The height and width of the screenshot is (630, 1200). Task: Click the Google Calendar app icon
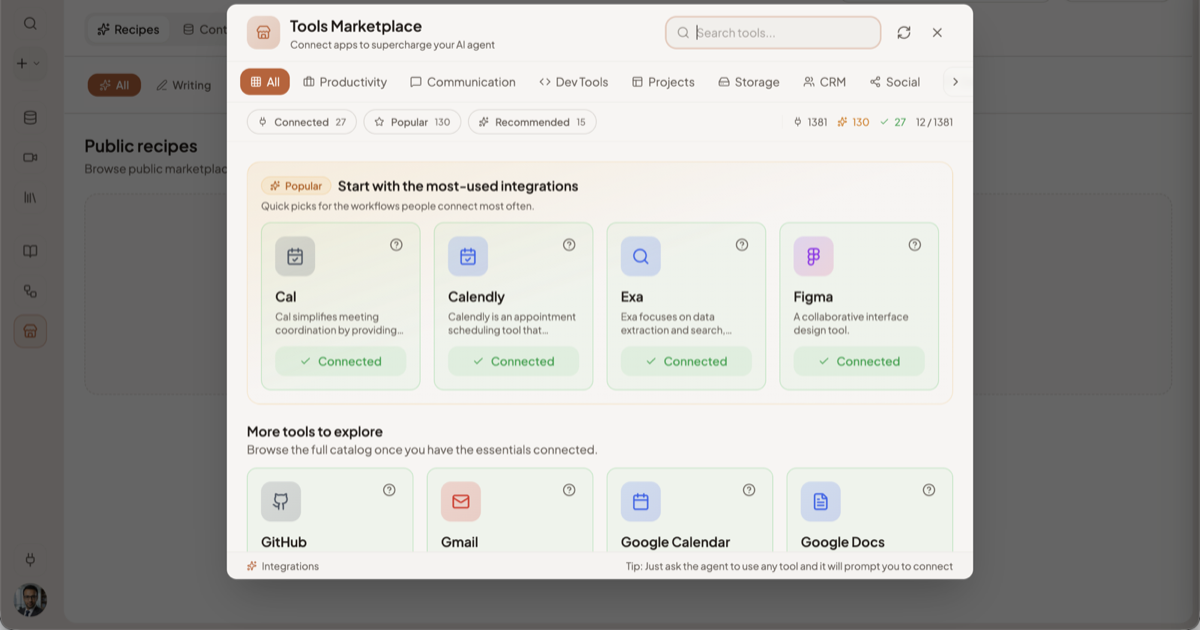(641, 502)
